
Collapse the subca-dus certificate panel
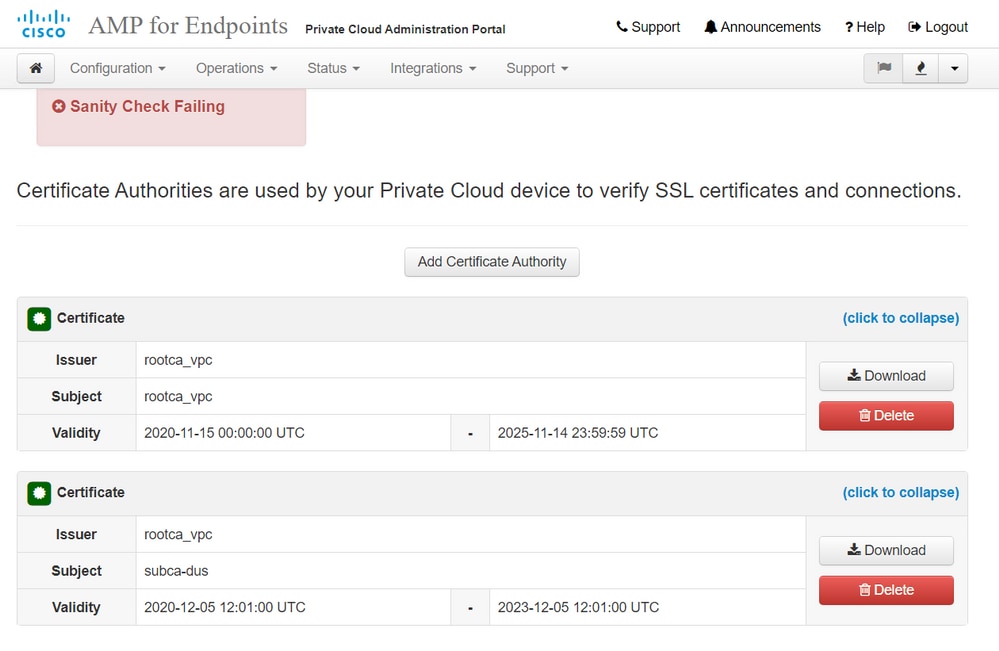pos(900,492)
